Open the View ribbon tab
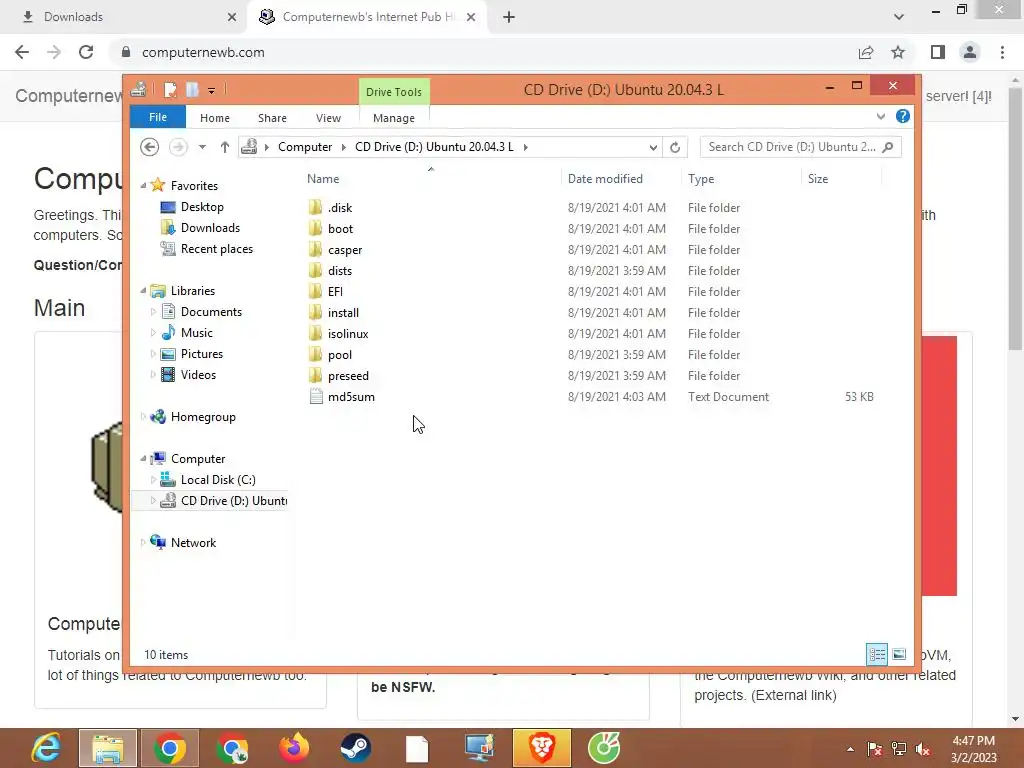The width and height of the screenshot is (1024, 768). point(328,118)
